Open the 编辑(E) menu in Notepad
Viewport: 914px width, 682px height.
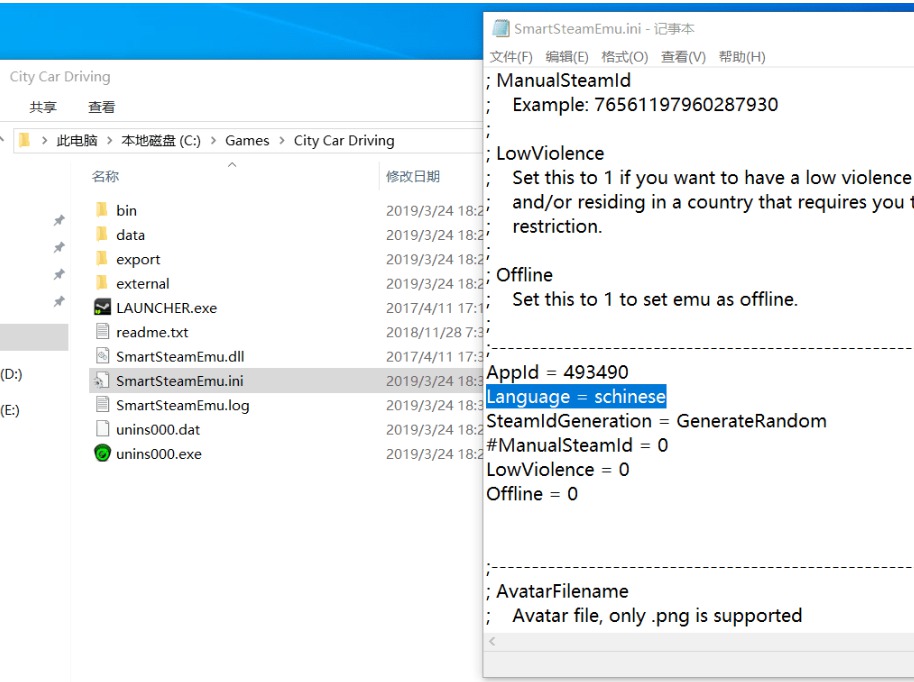coord(567,57)
